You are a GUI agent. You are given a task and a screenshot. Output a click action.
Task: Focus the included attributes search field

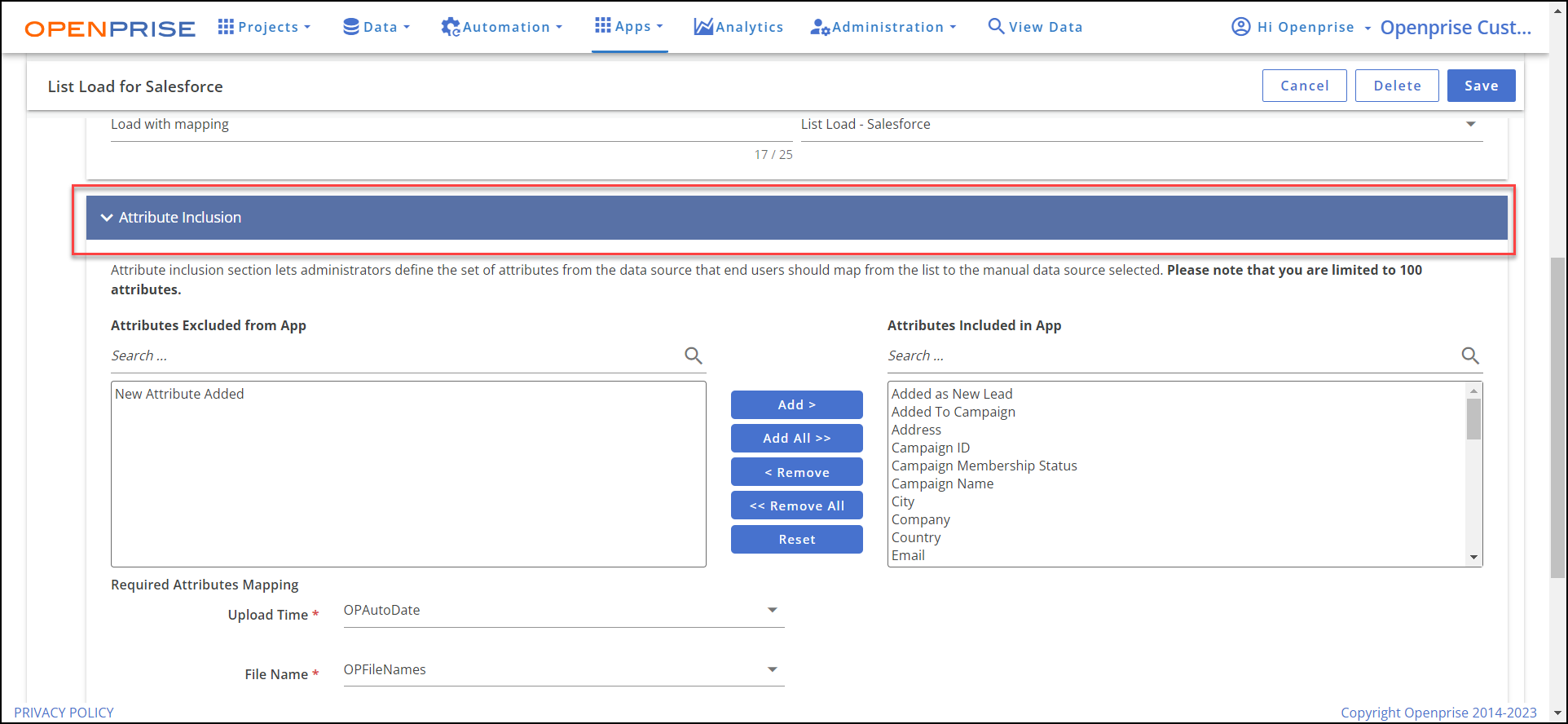(x=1172, y=356)
